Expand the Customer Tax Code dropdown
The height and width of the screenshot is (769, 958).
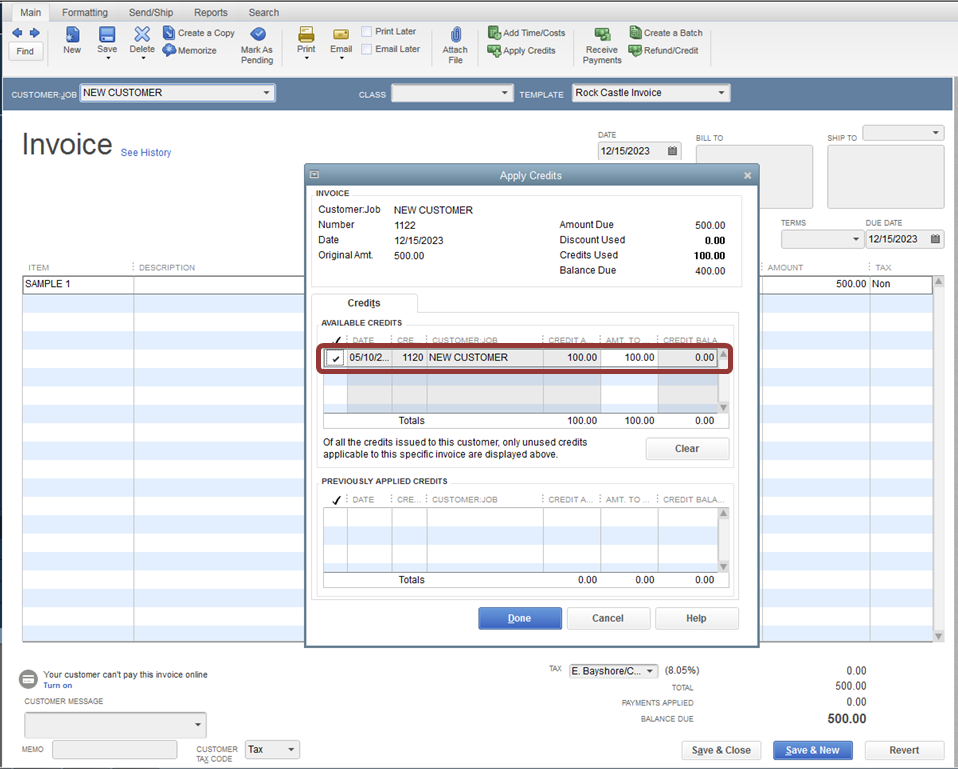[x=291, y=749]
